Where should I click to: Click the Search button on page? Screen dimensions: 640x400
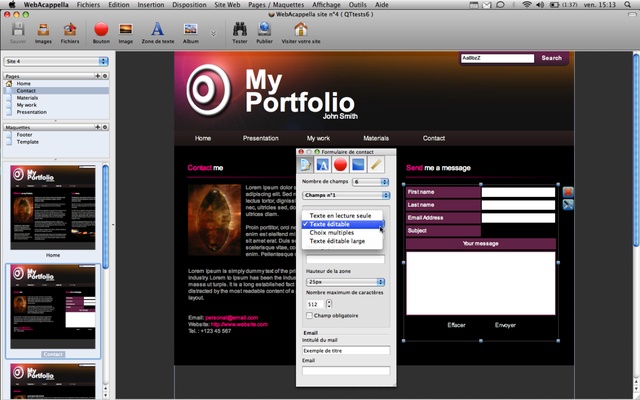point(551,58)
